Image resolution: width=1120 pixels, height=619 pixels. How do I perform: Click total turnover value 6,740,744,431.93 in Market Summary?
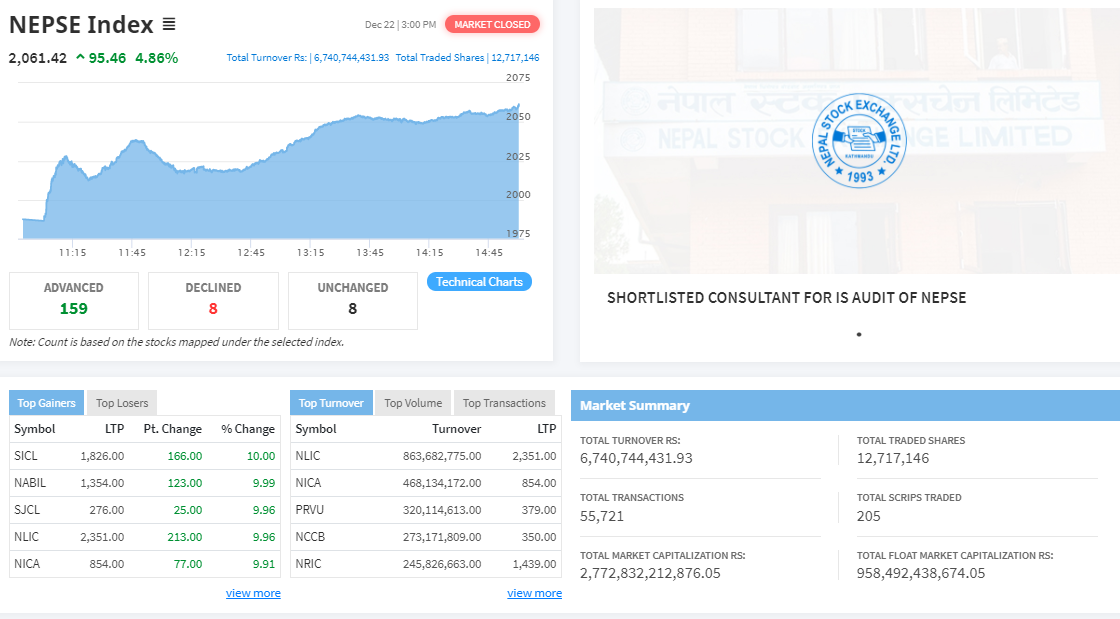[636, 458]
